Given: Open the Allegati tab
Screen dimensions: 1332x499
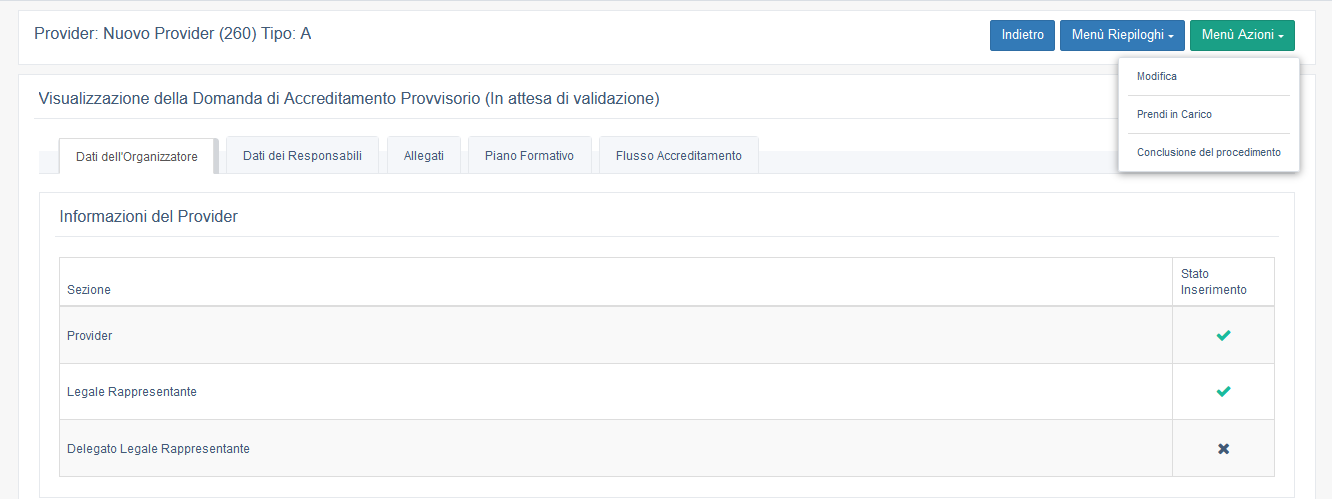Looking at the screenshot, I should 424,156.
